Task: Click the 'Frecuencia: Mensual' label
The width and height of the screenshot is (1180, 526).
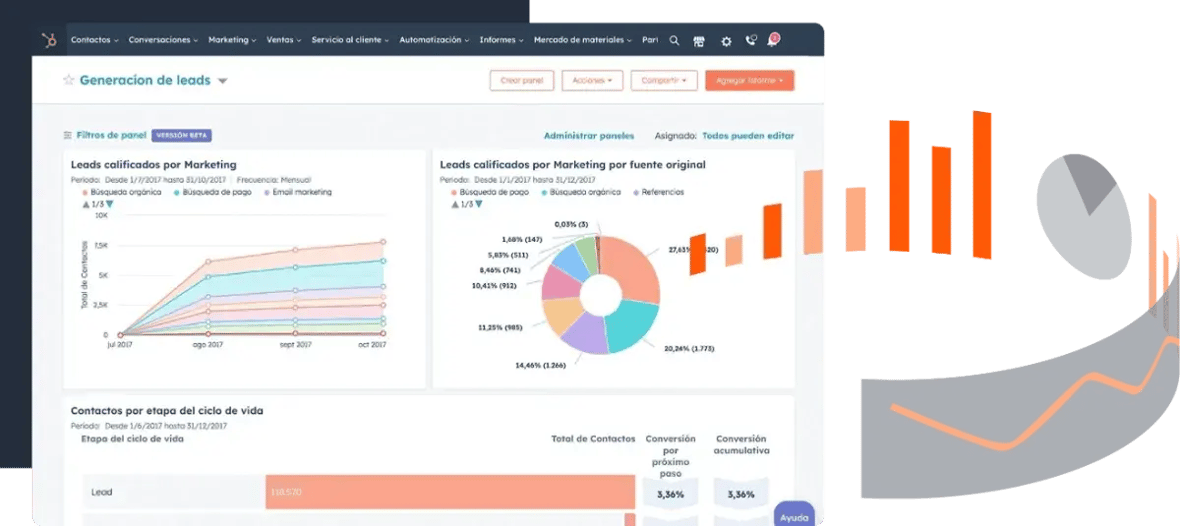Action: click(273, 180)
